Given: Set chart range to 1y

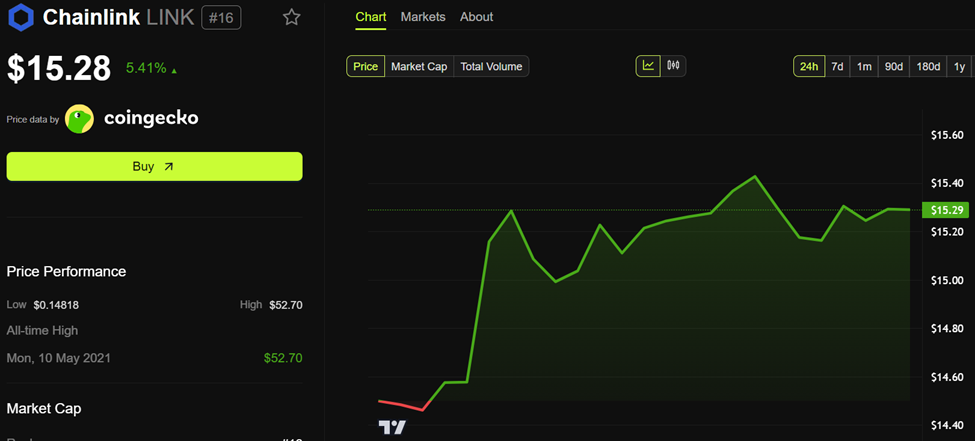Looking at the screenshot, I should click(959, 66).
